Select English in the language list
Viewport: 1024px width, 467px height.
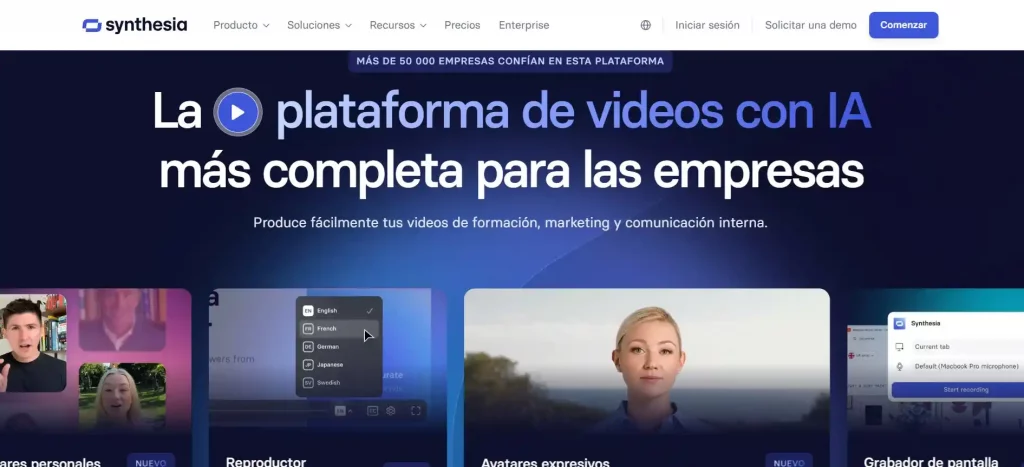click(339, 311)
